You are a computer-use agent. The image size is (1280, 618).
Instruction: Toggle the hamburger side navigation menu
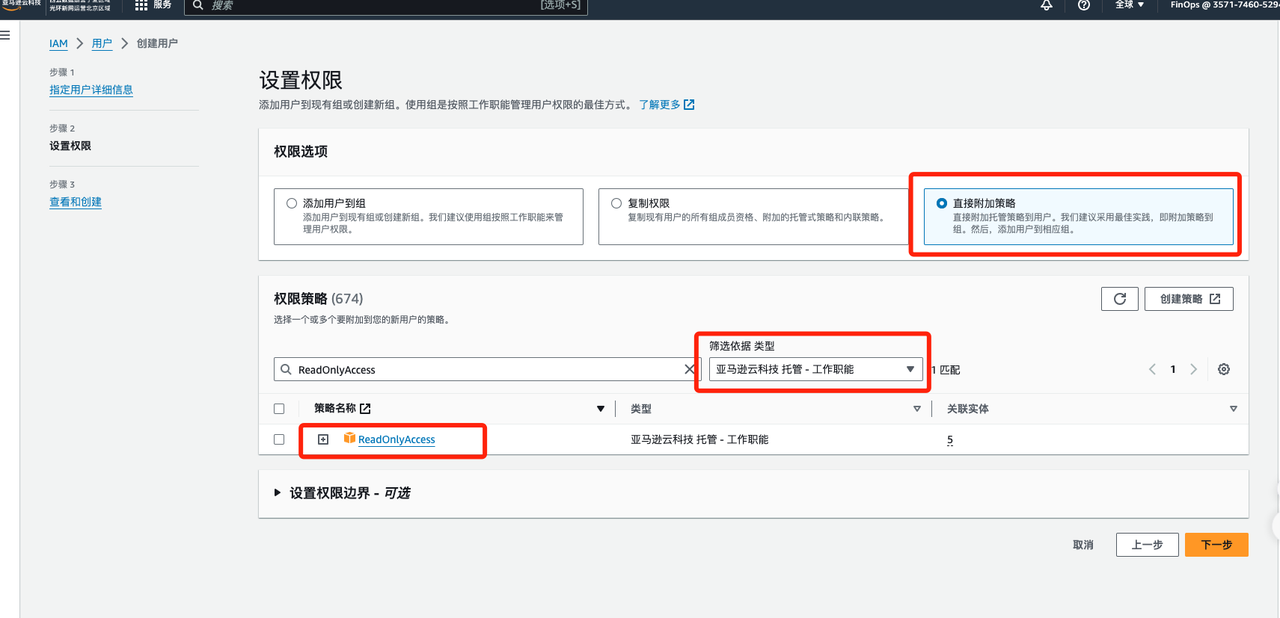5,35
